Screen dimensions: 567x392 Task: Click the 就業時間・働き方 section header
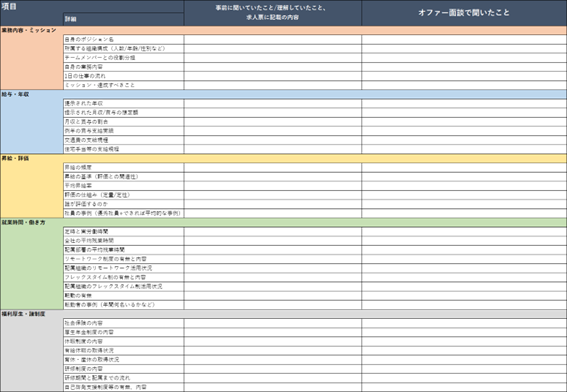24,222
